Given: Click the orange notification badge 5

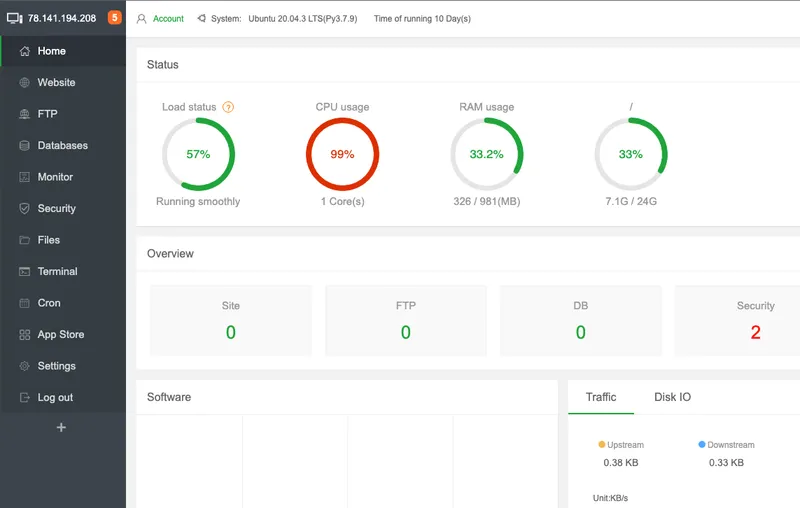Looking at the screenshot, I should click(115, 18).
